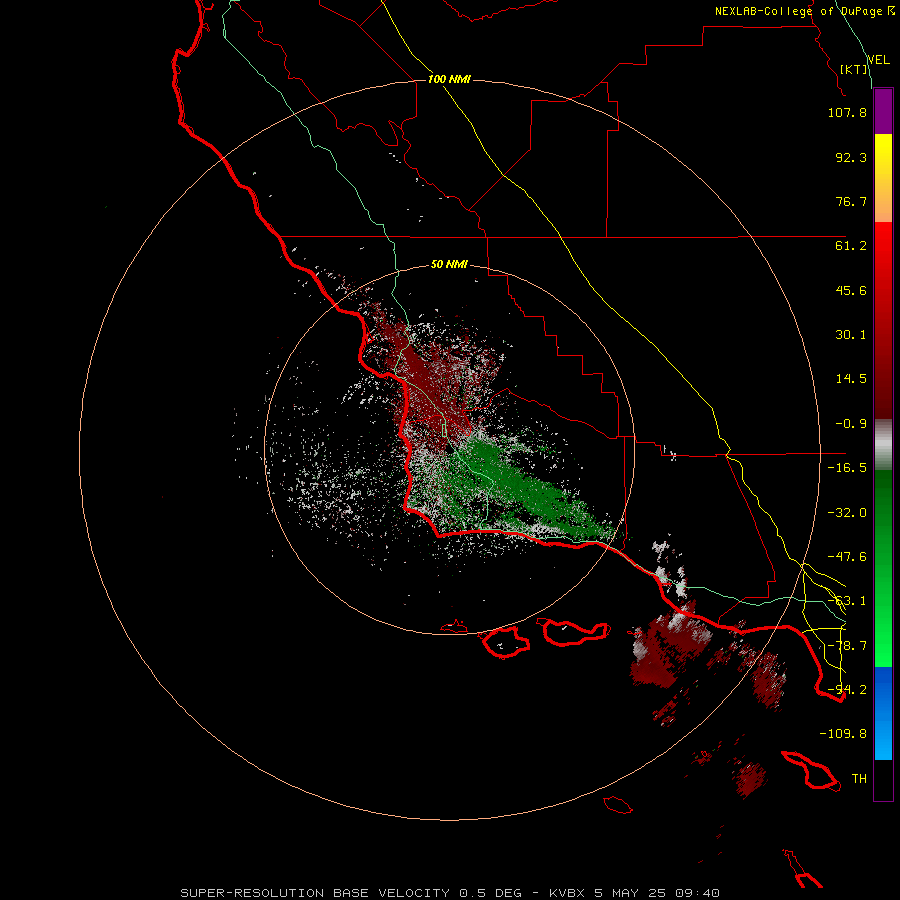
Task: Click the NEXLAB-College of DuPage credit text
Action: pos(804,11)
